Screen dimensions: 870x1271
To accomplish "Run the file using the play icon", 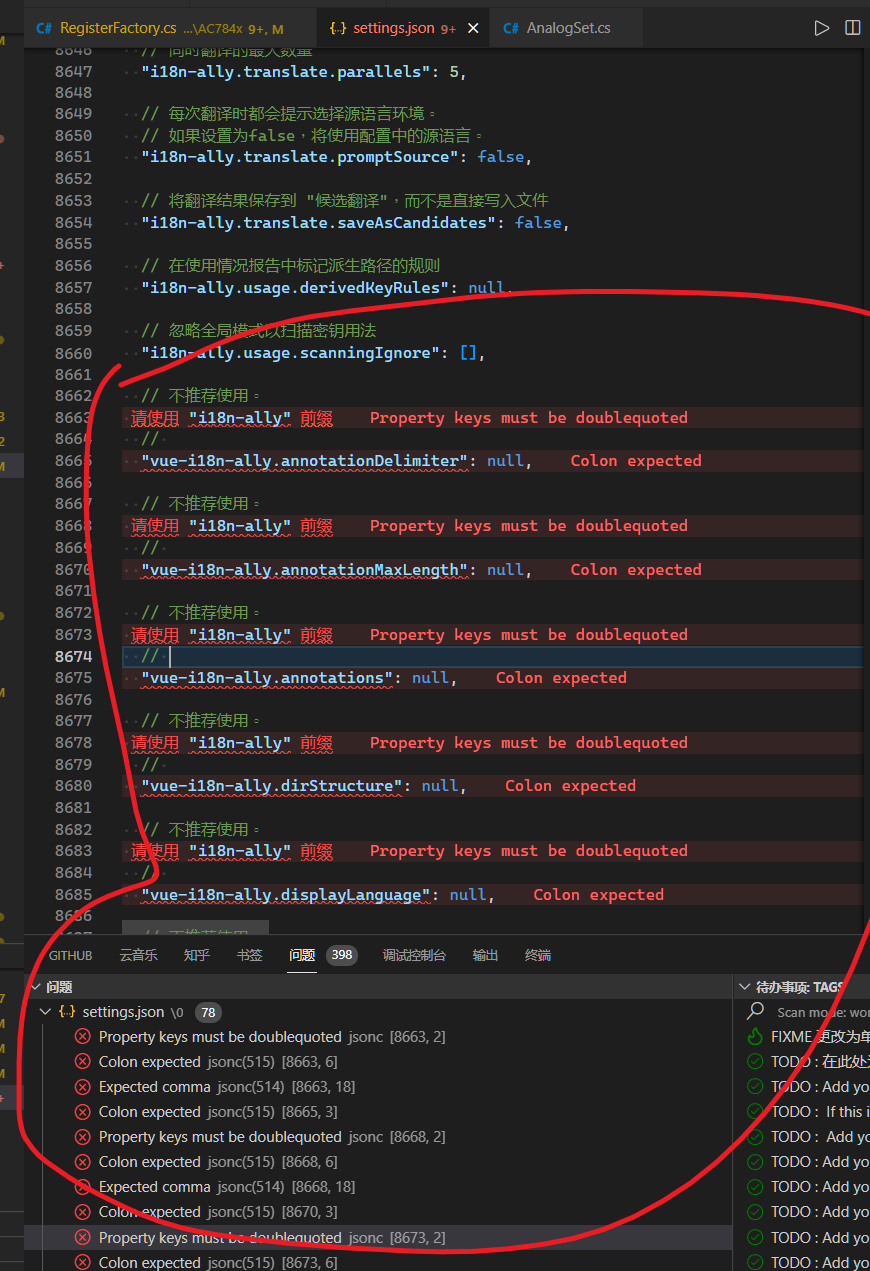I will 822,28.
